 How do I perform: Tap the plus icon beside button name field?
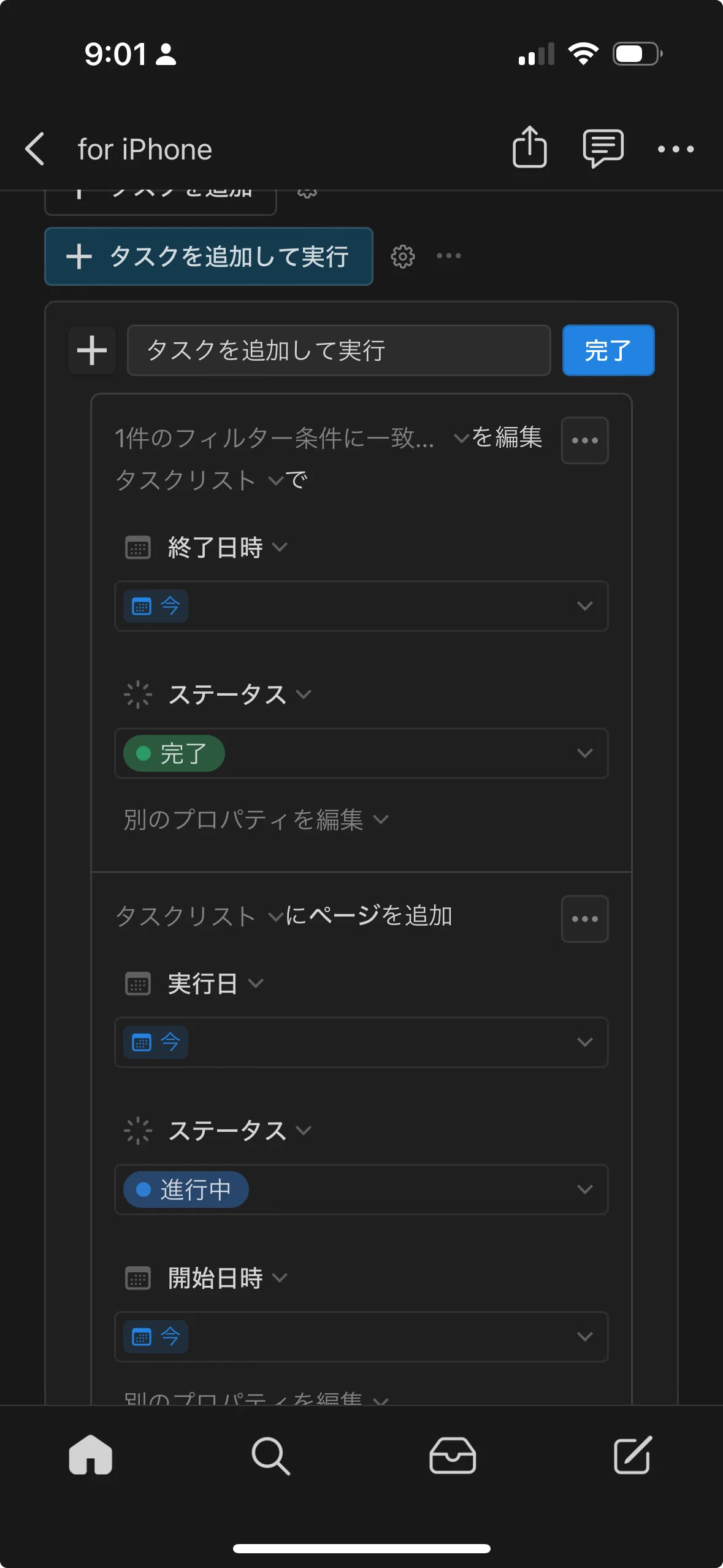[x=92, y=350]
